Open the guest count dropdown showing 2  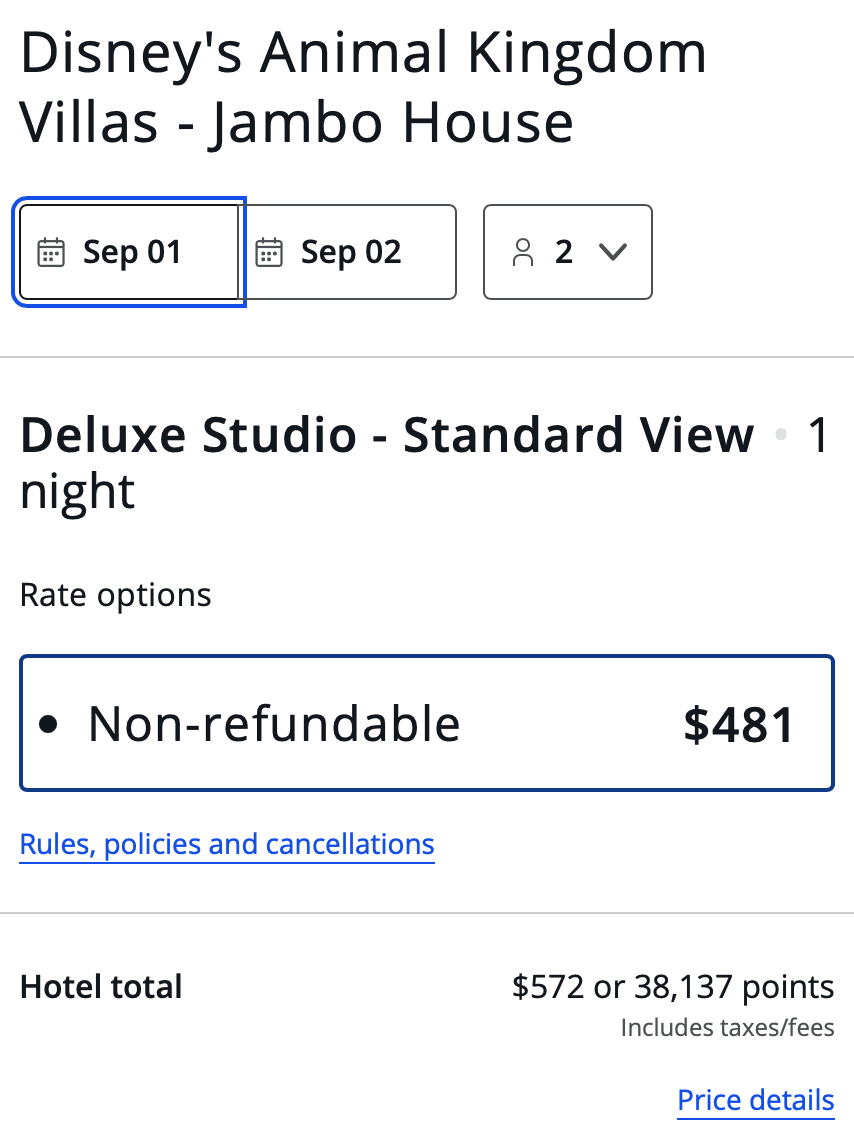click(567, 252)
